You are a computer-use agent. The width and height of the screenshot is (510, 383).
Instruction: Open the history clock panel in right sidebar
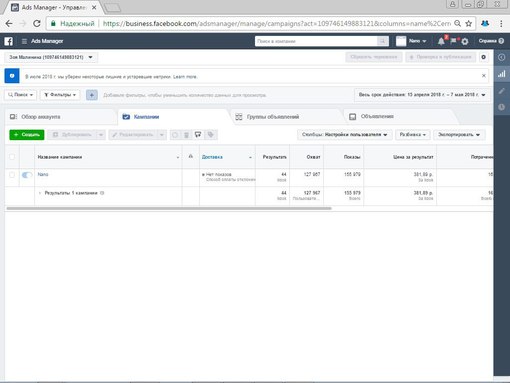pyautogui.click(x=501, y=107)
